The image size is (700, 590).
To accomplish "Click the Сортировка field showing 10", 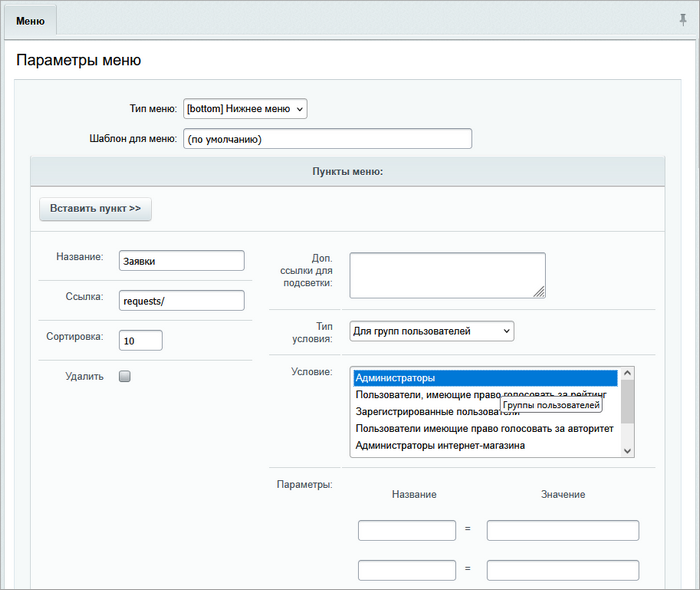I will [140, 340].
